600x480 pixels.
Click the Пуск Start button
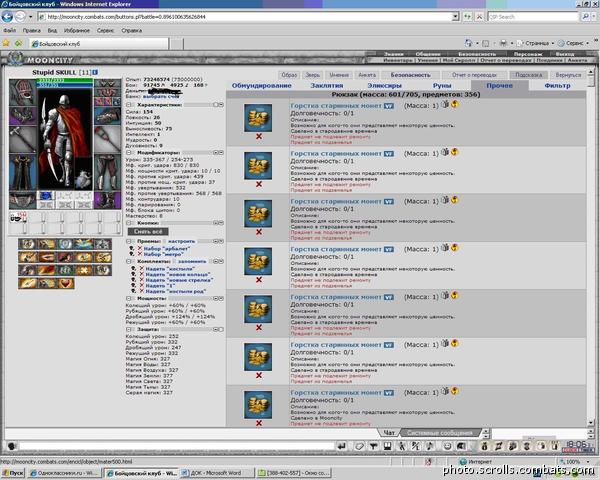[13, 473]
